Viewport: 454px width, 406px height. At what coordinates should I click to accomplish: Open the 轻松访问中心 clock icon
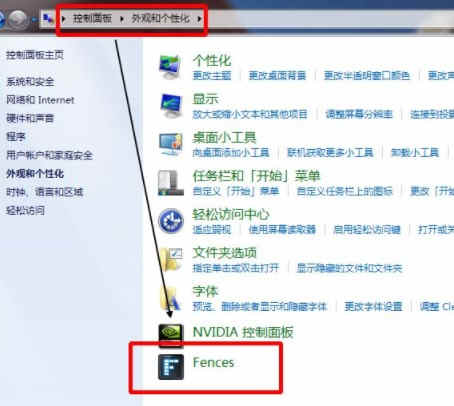171,221
